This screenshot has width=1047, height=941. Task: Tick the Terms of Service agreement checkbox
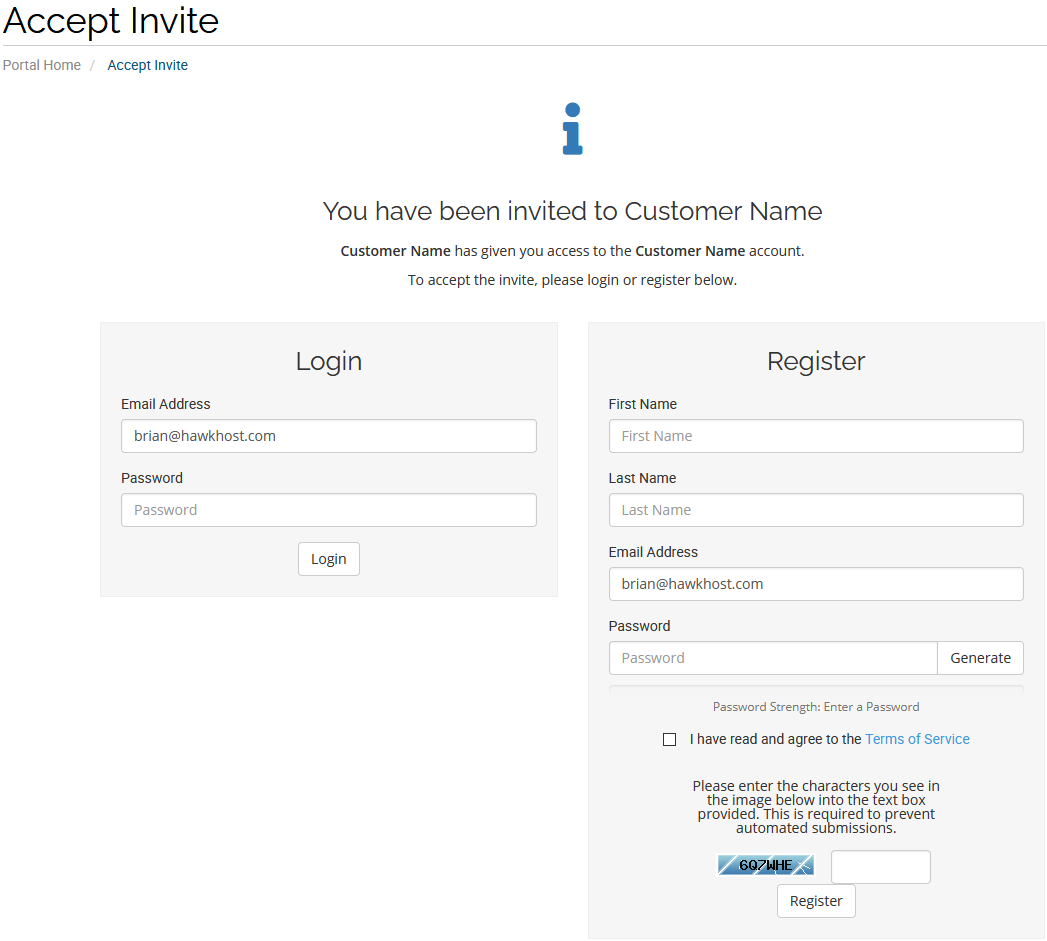tap(669, 739)
